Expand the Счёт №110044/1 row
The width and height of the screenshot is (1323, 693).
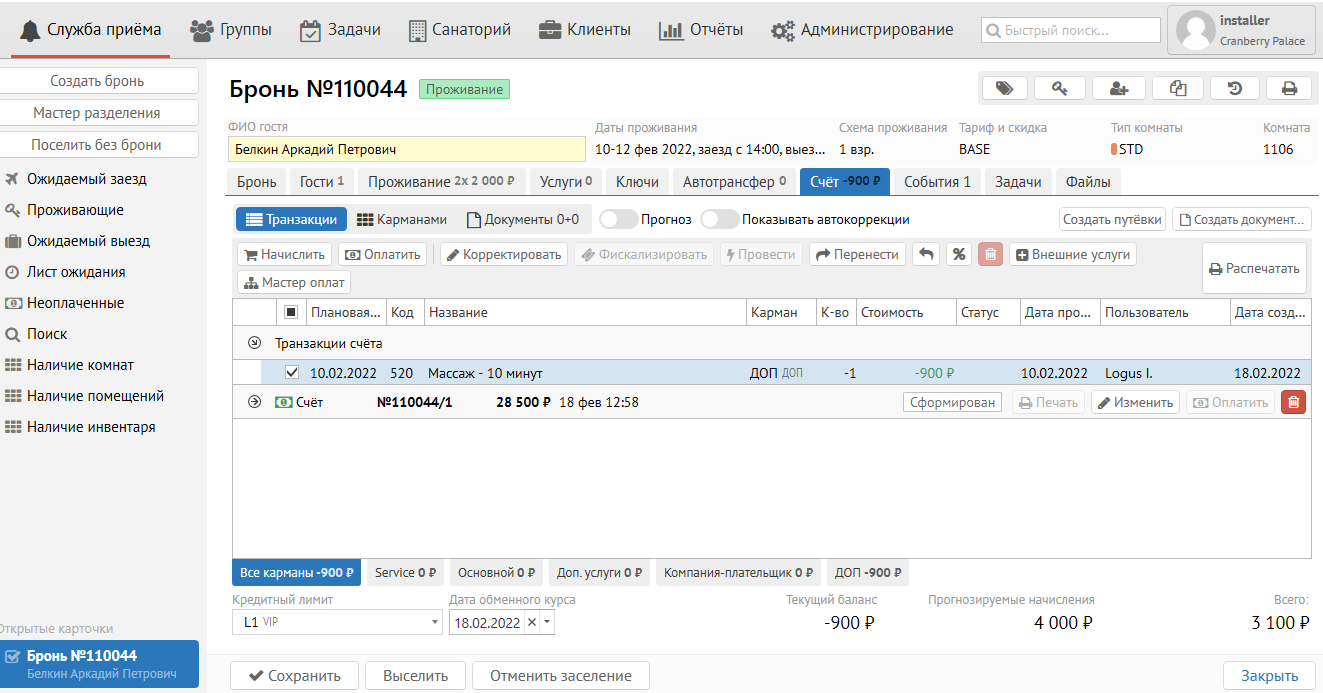coord(254,402)
